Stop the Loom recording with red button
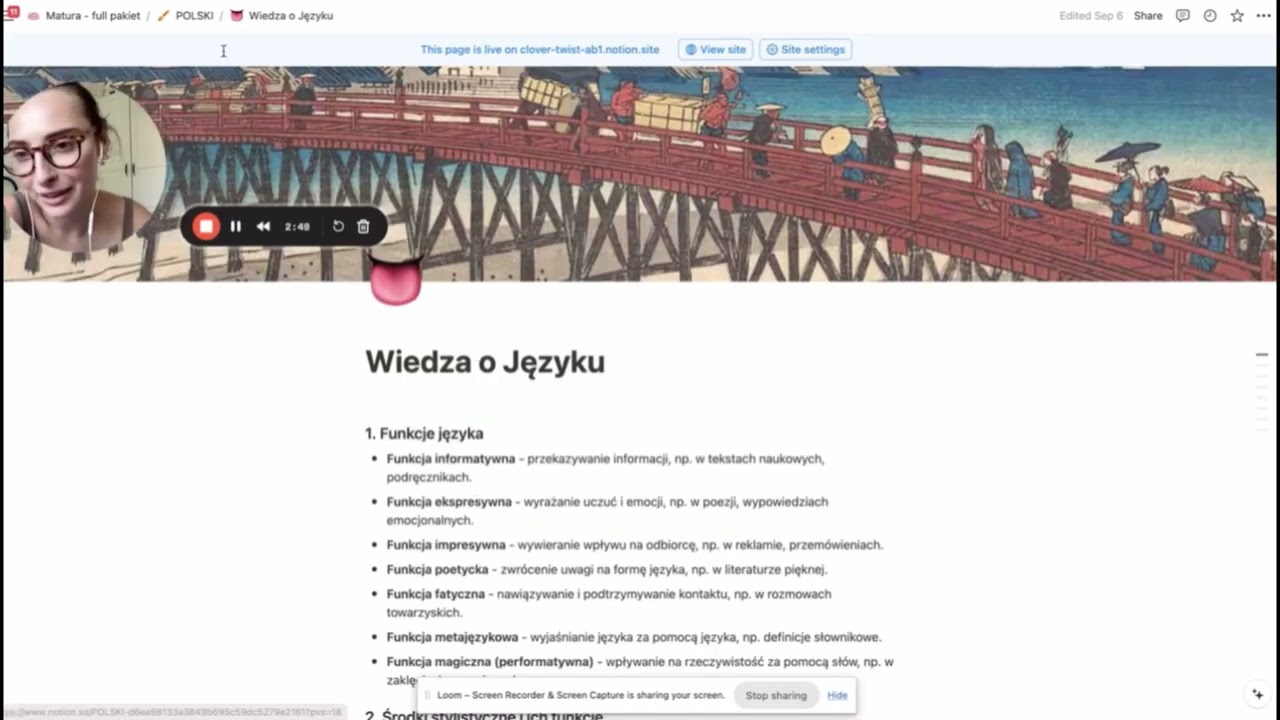Viewport: 1280px width, 720px height. (206, 226)
